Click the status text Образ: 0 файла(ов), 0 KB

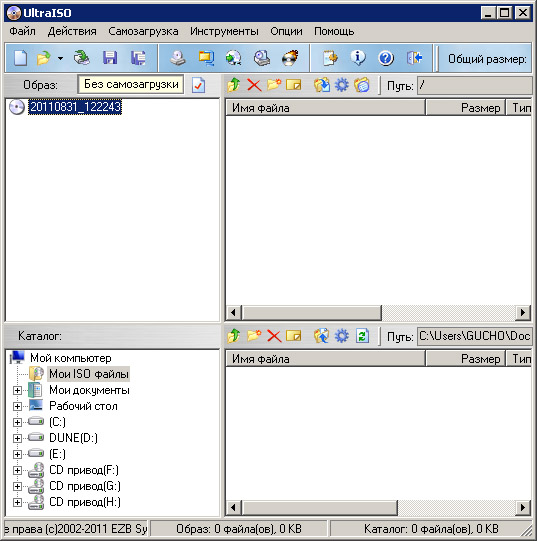(239, 529)
